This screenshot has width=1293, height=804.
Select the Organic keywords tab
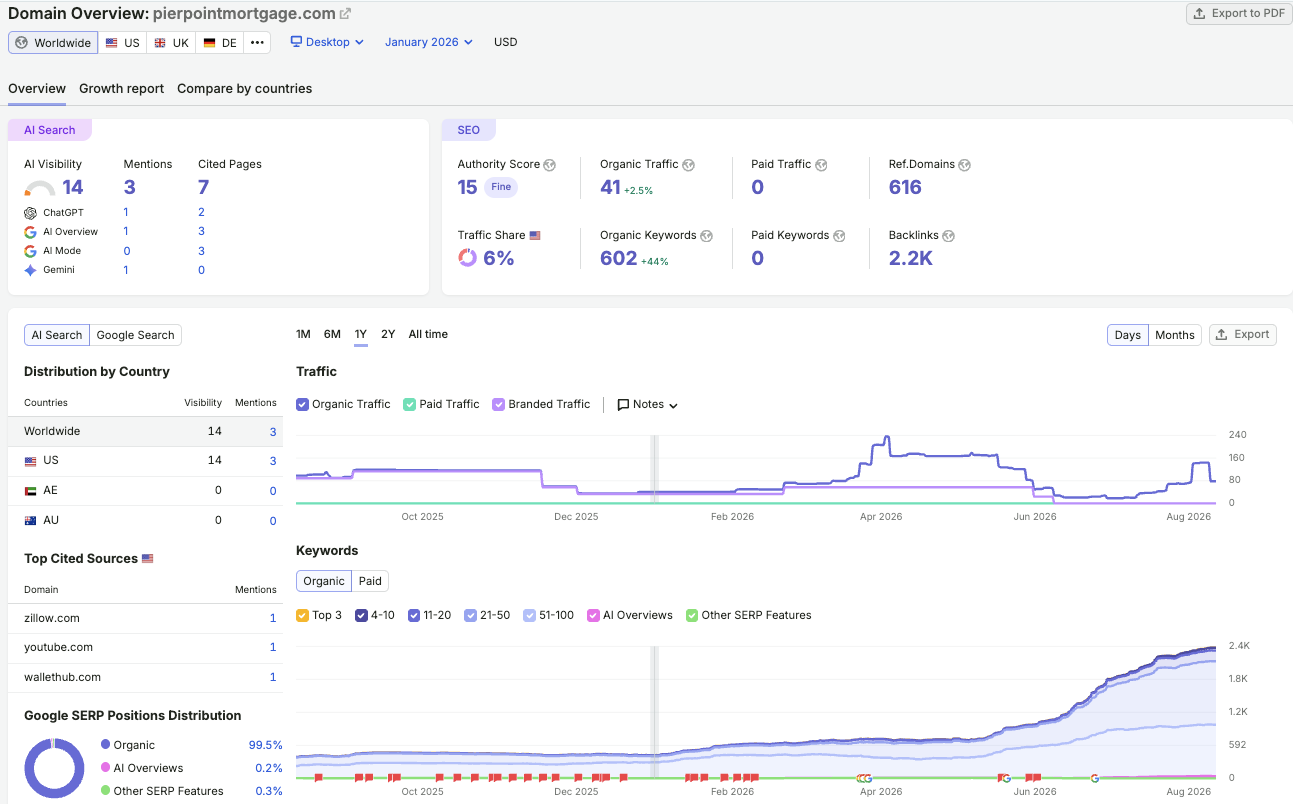(x=324, y=581)
